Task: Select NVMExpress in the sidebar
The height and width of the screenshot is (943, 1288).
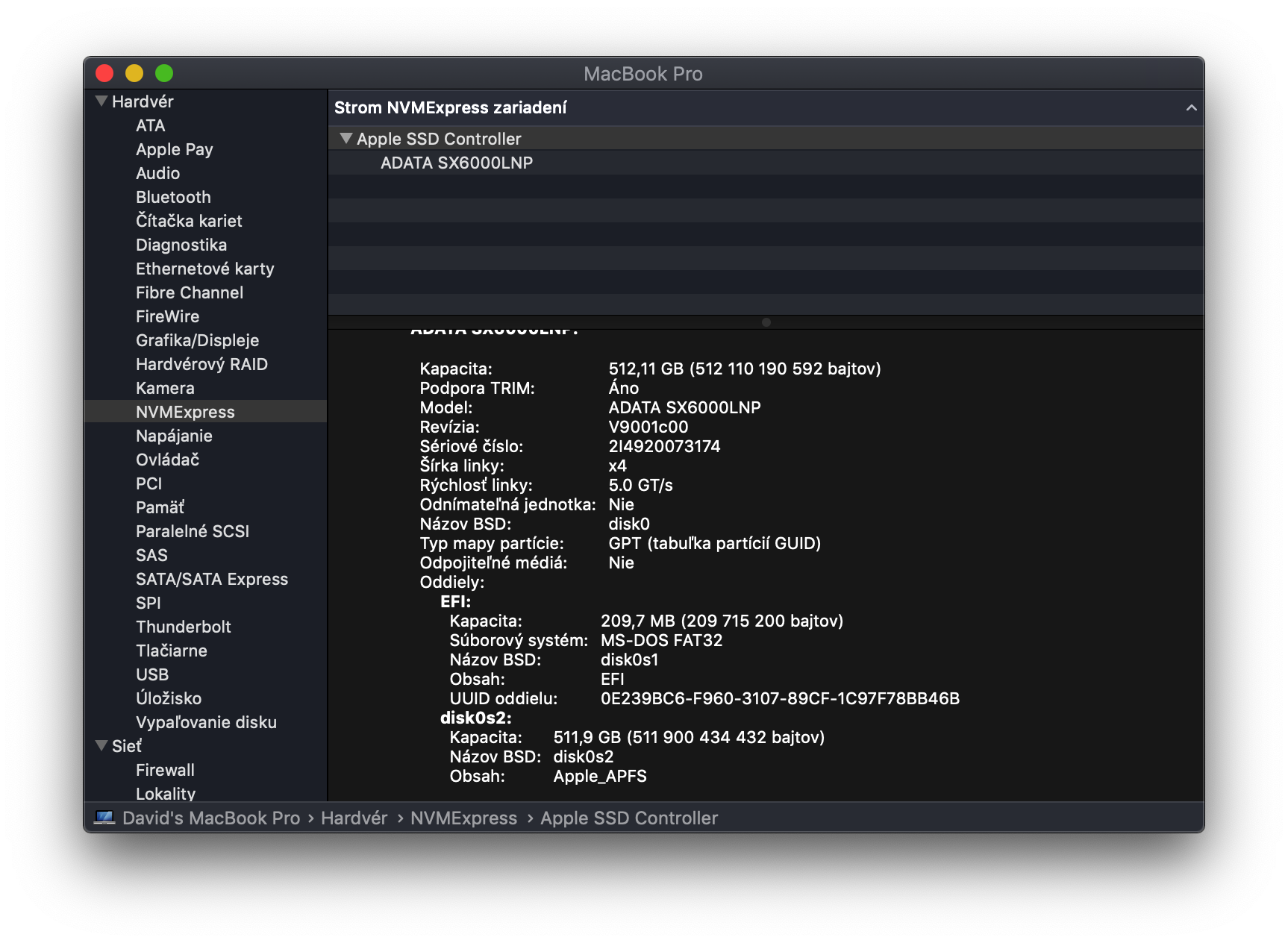Action: pos(205,412)
